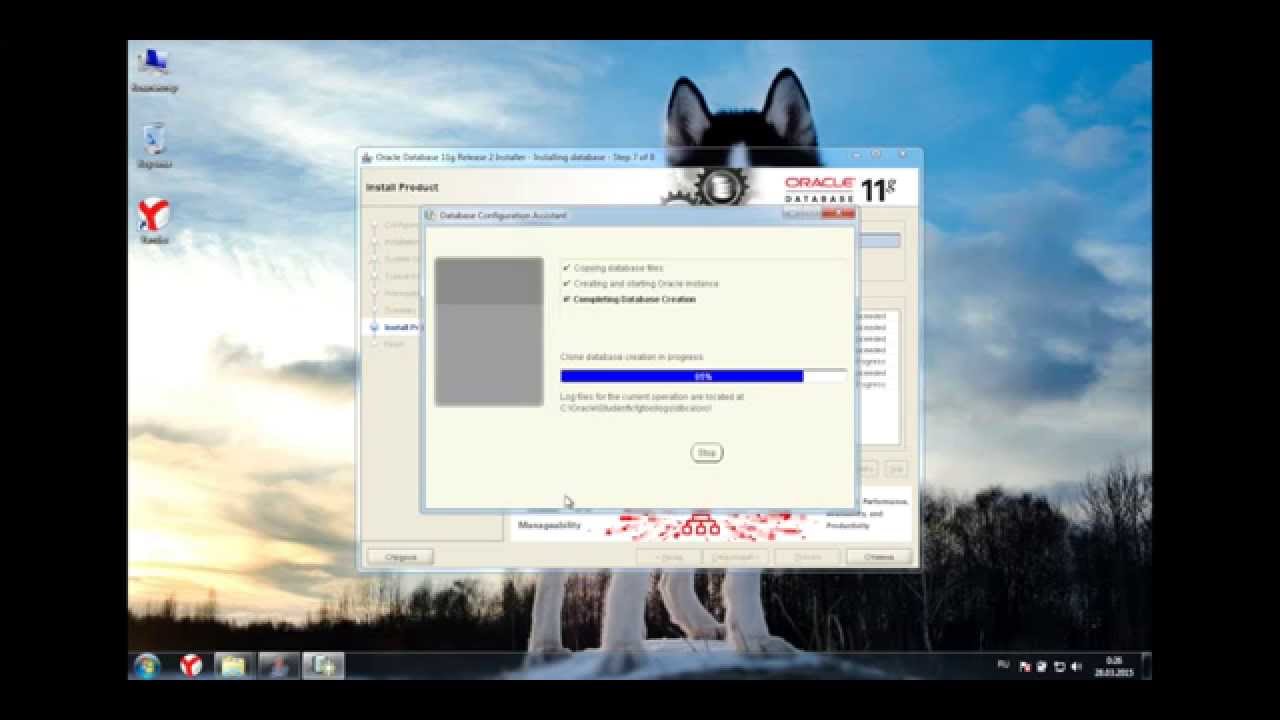Open the Computer desktop icon
Image resolution: width=1280 pixels, height=720 pixels.
click(x=154, y=70)
